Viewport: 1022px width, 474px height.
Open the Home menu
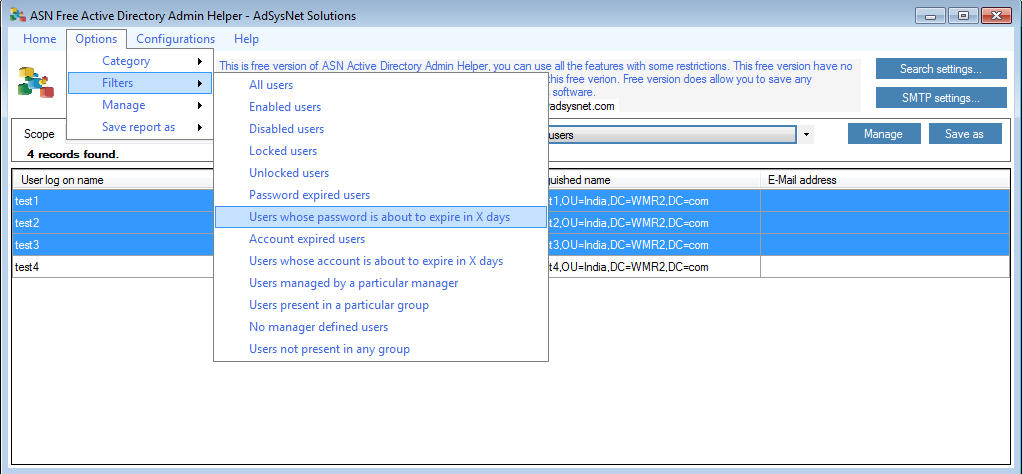[40, 39]
